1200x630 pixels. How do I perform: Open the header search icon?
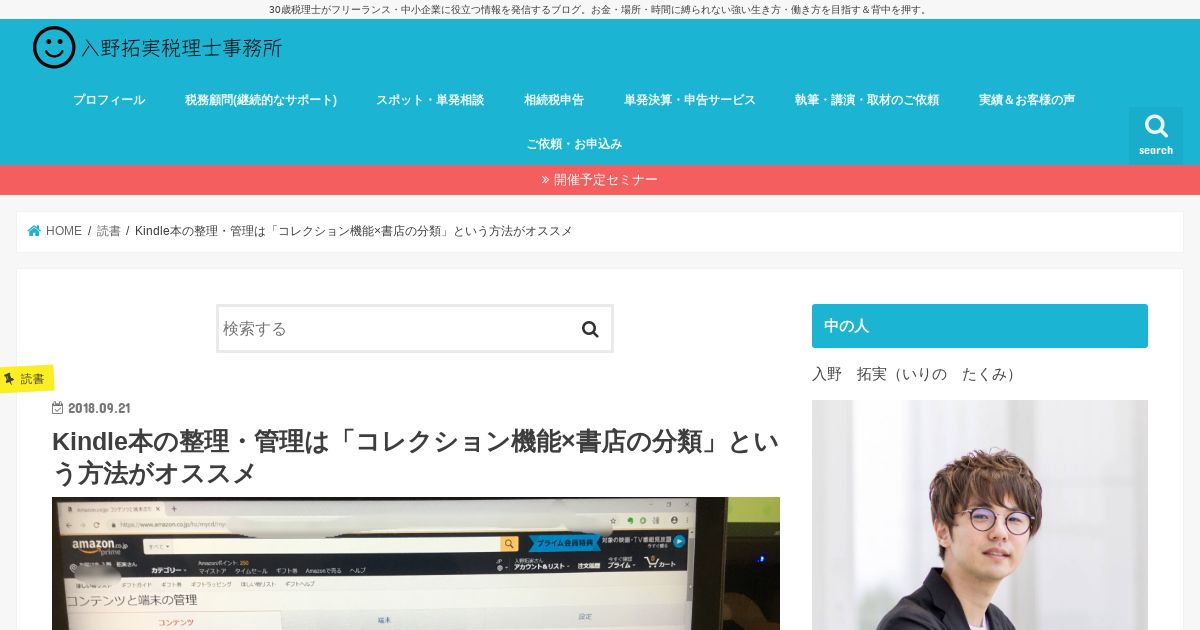[1156, 135]
